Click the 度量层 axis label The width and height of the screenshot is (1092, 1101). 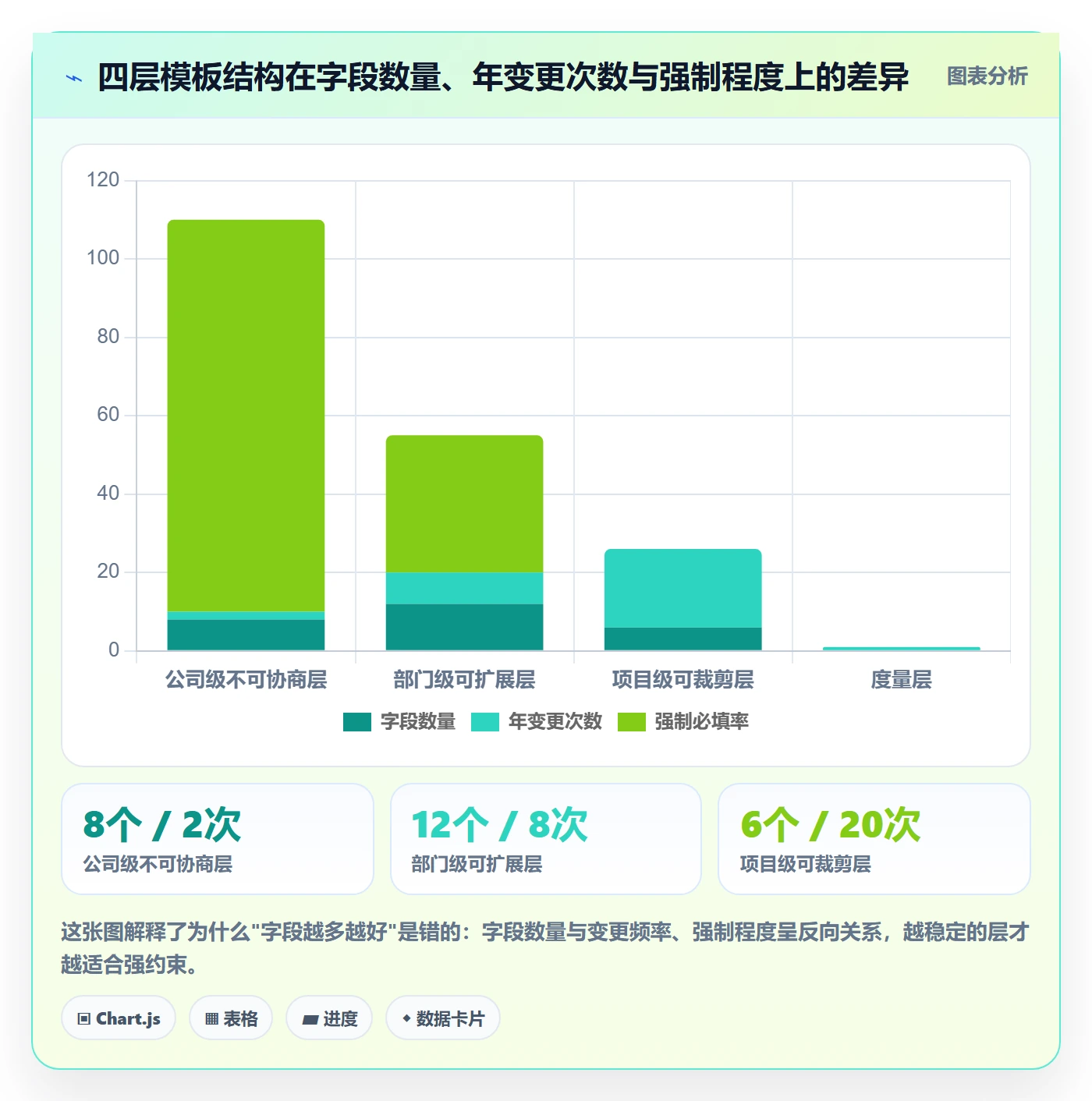click(x=901, y=680)
